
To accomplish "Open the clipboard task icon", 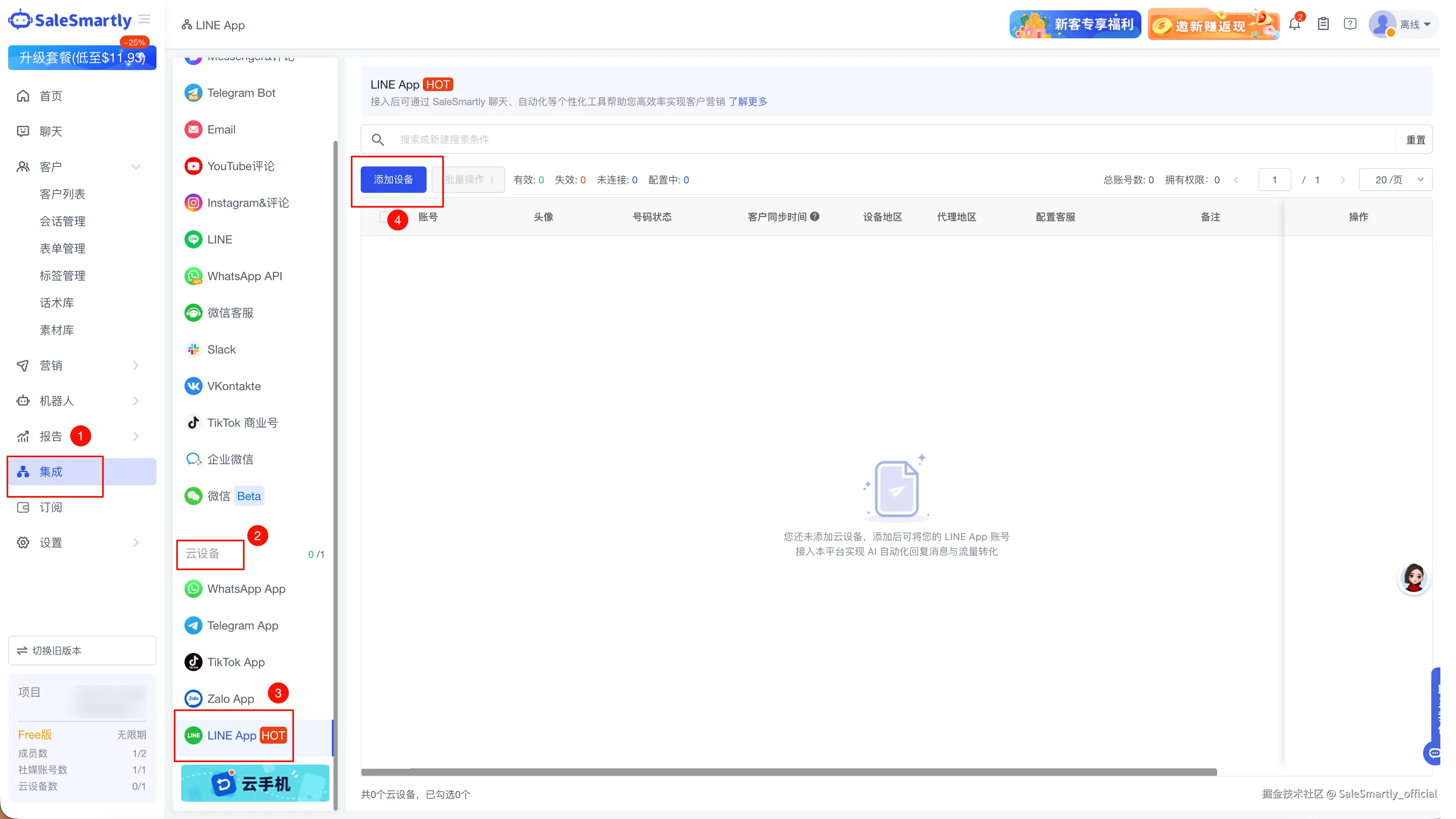I will coord(1323,24).
